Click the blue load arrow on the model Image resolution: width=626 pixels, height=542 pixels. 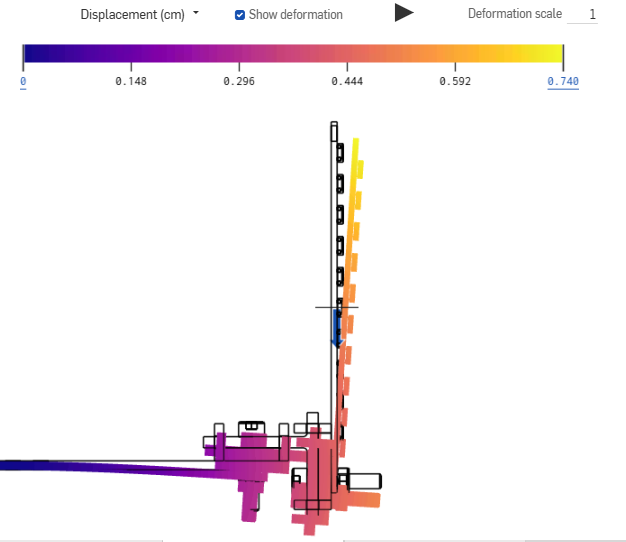tap(337, 329)
